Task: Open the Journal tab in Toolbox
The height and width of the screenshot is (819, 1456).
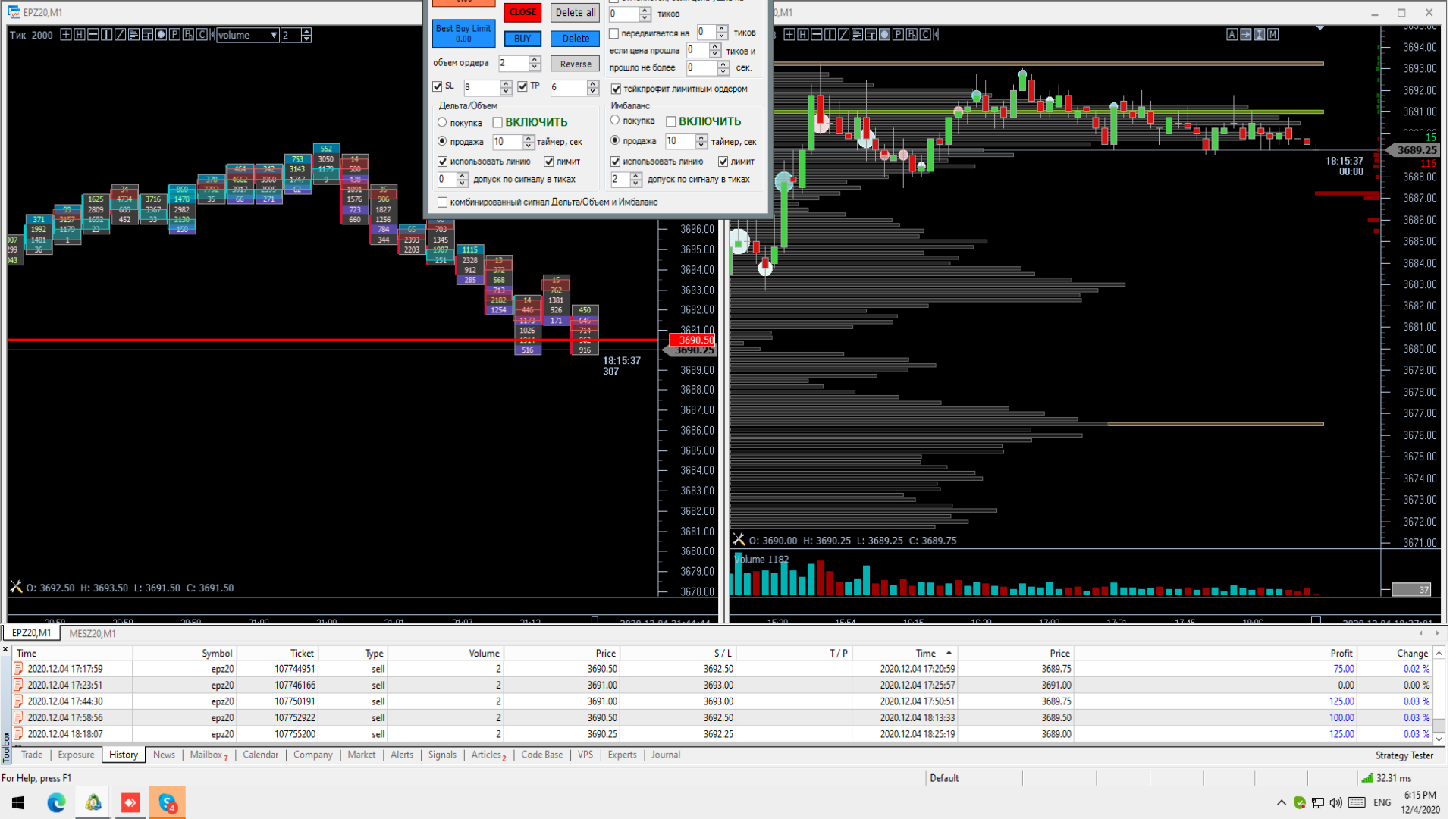Action: point(665,755)
